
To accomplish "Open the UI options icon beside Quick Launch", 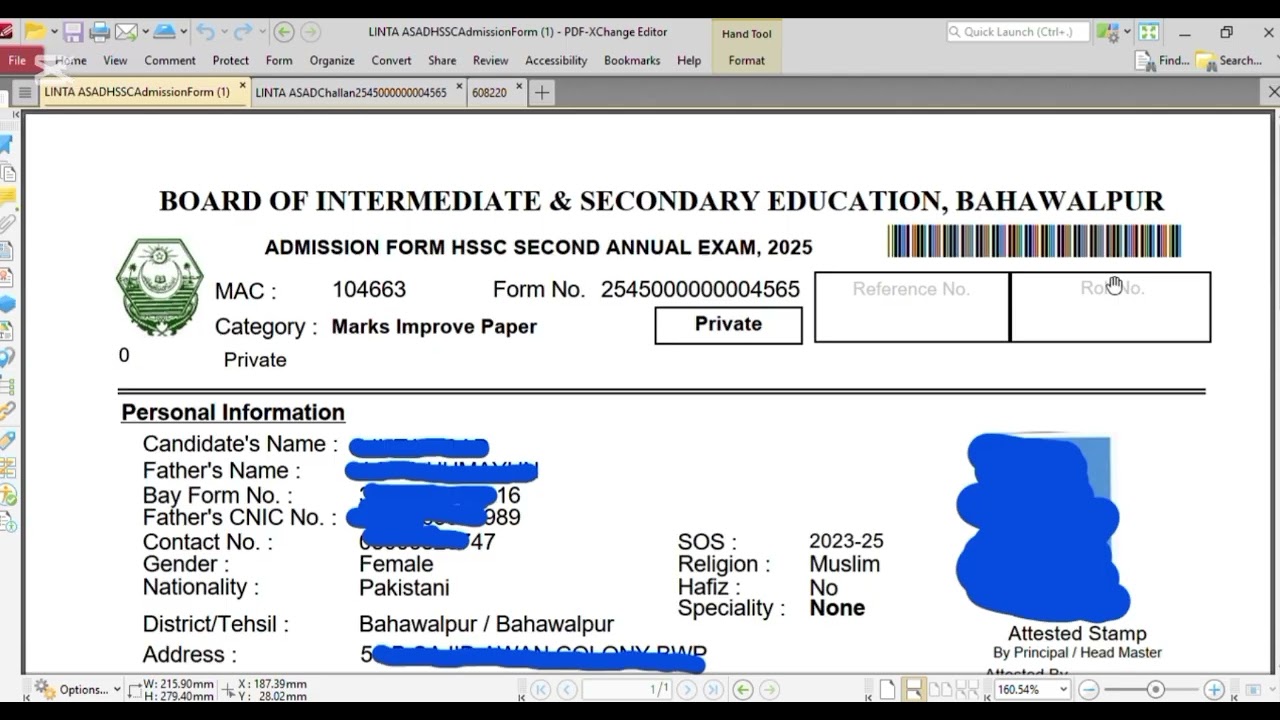I will tap(1106, 32).
